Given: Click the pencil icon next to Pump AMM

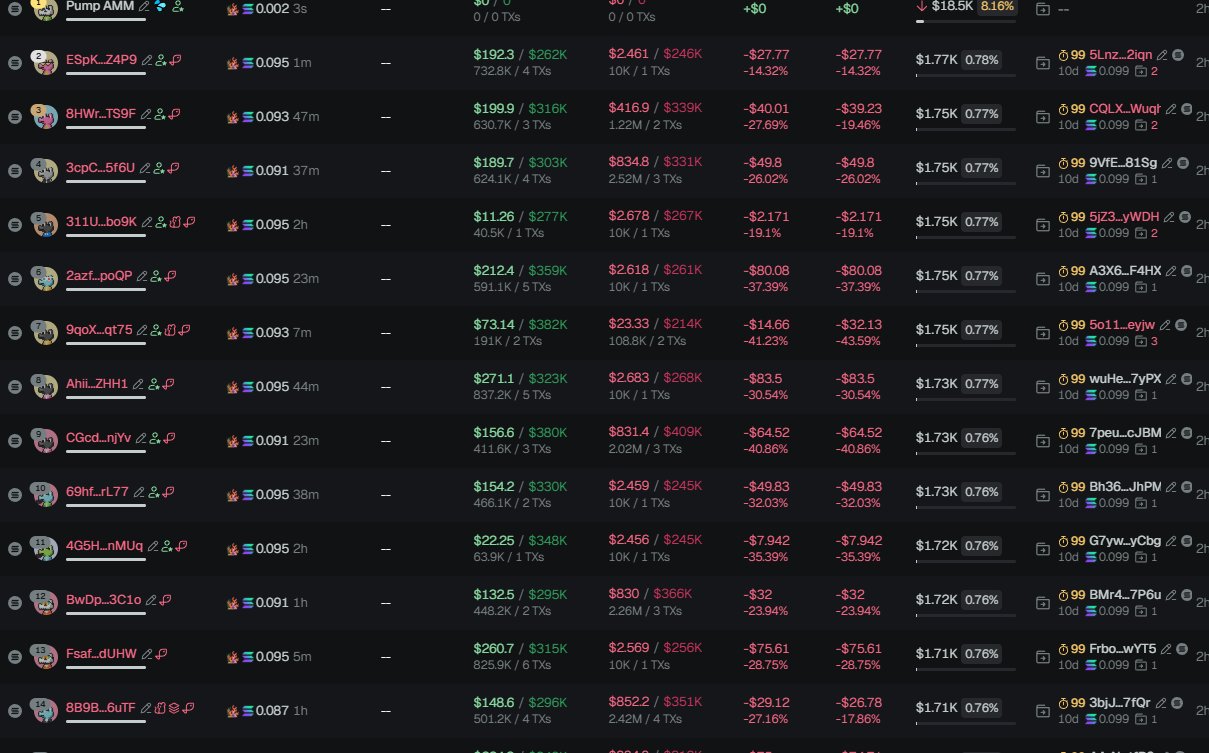Looking at the screenshot, I should click(144, 6).
